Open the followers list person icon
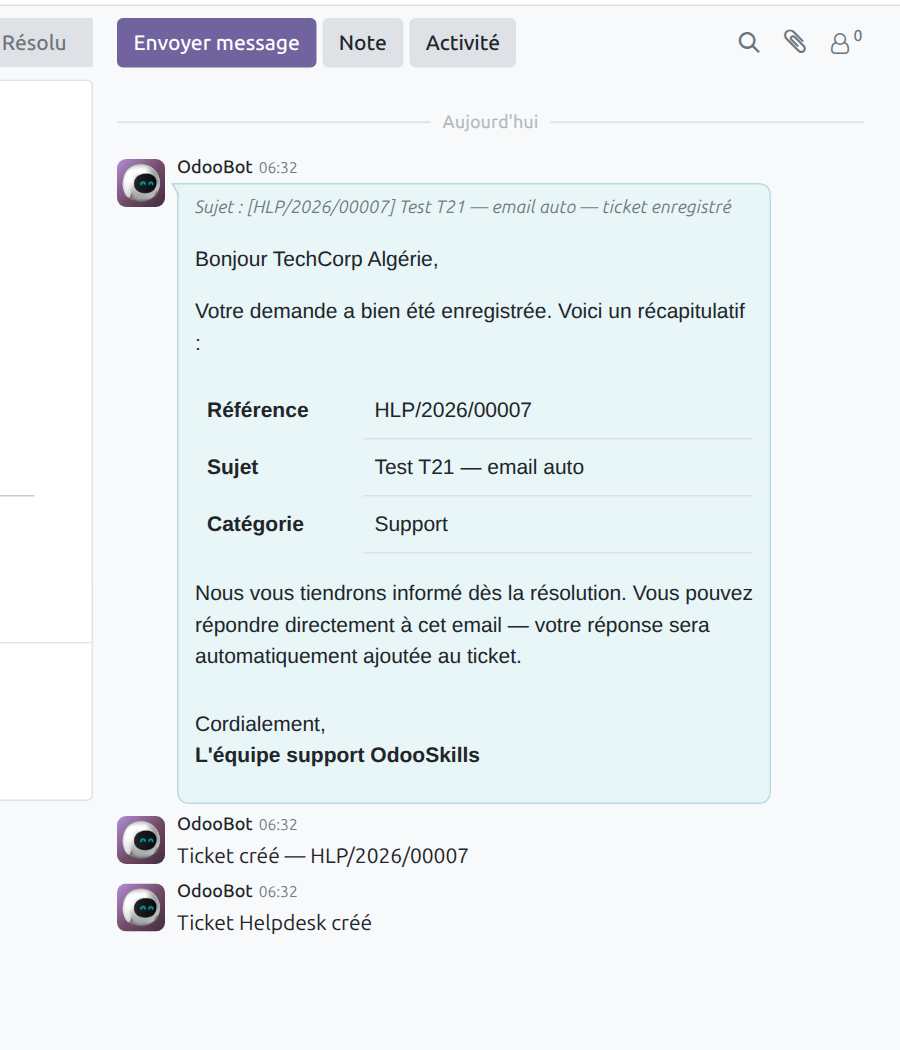The height and width of the screenshot is (1050, 900). (x=840, y=44)
